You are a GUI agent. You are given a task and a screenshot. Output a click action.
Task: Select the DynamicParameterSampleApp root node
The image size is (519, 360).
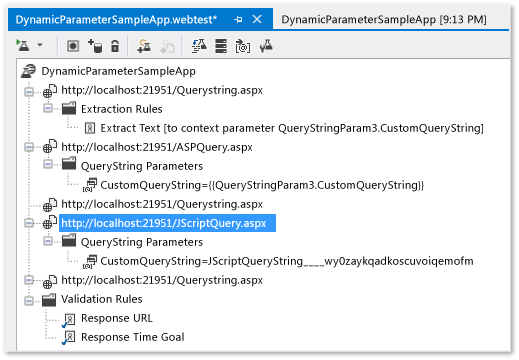pos(118,71)
